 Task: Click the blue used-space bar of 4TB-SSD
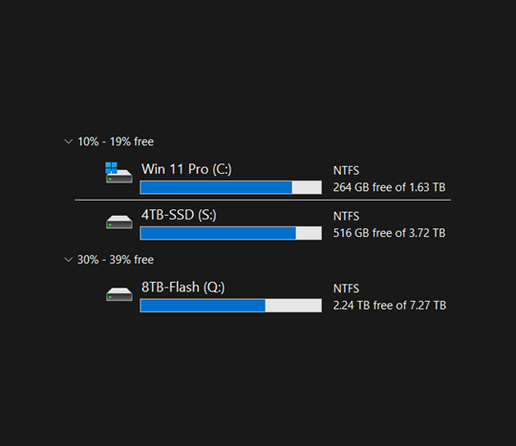218,233
